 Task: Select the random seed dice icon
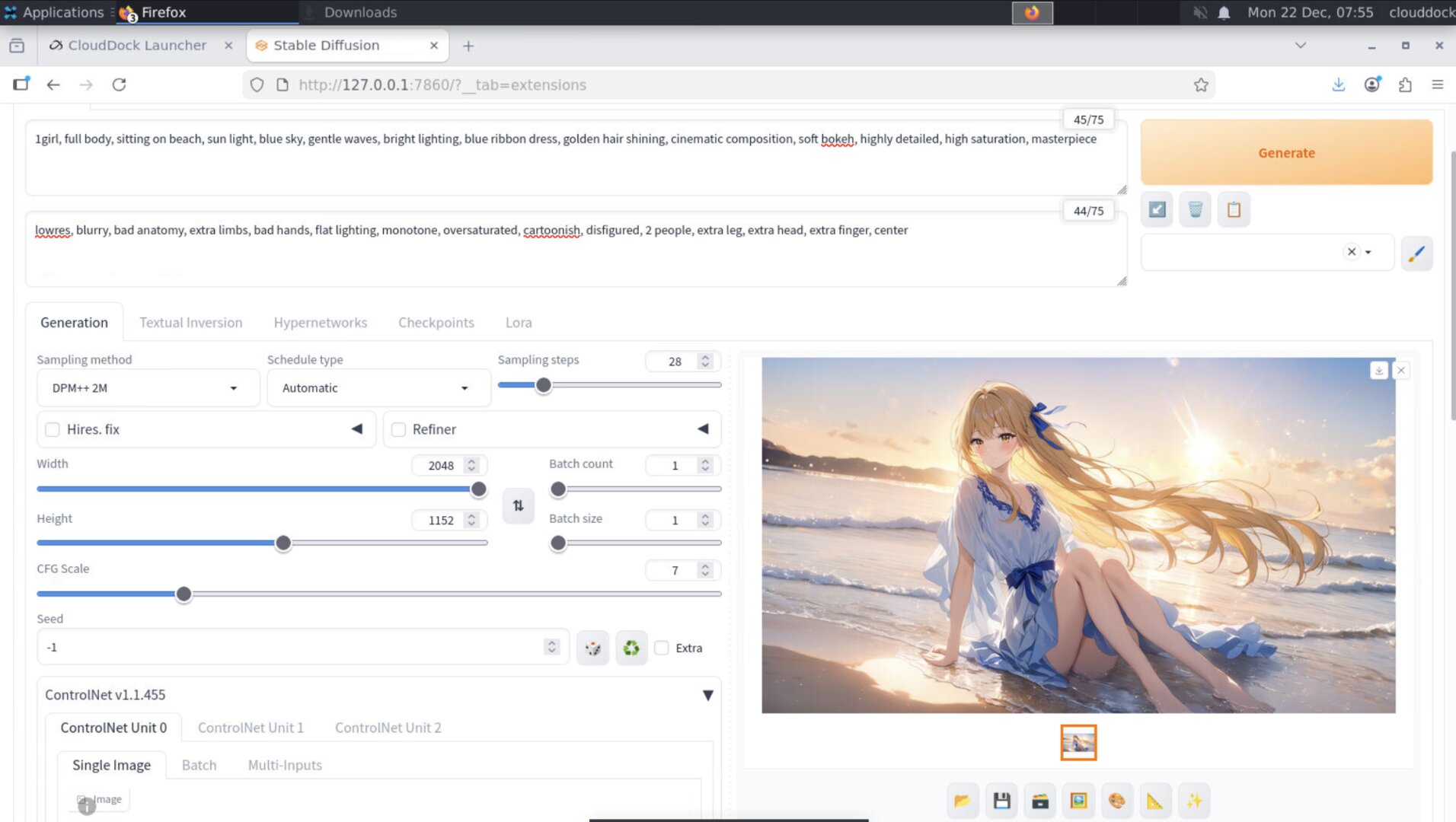(x=593, y=647)
